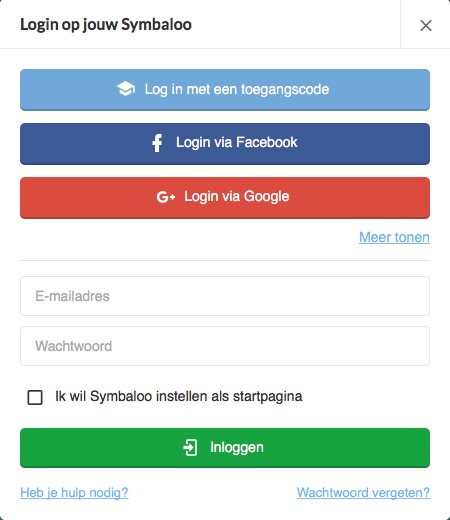The height and width of the screenshot is (520, 450).
Task: Close the Symbaloo login dialog
Action: coord(426,25)
